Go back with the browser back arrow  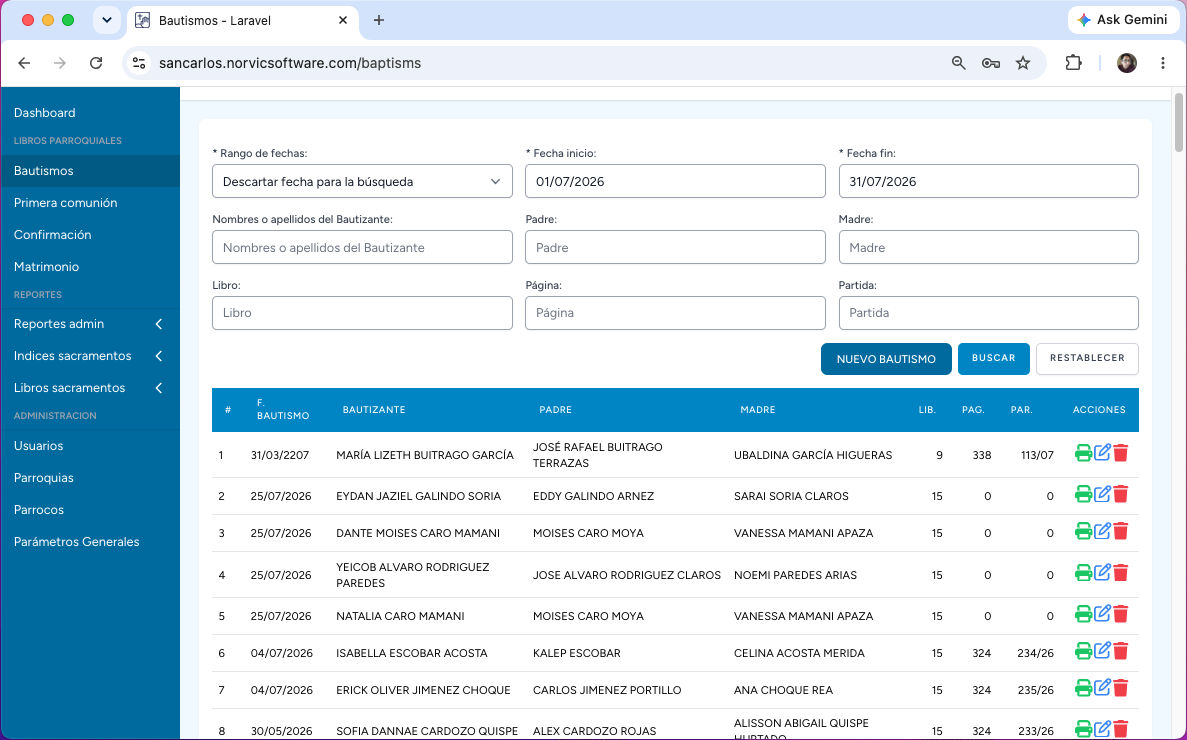click(24, 63)
